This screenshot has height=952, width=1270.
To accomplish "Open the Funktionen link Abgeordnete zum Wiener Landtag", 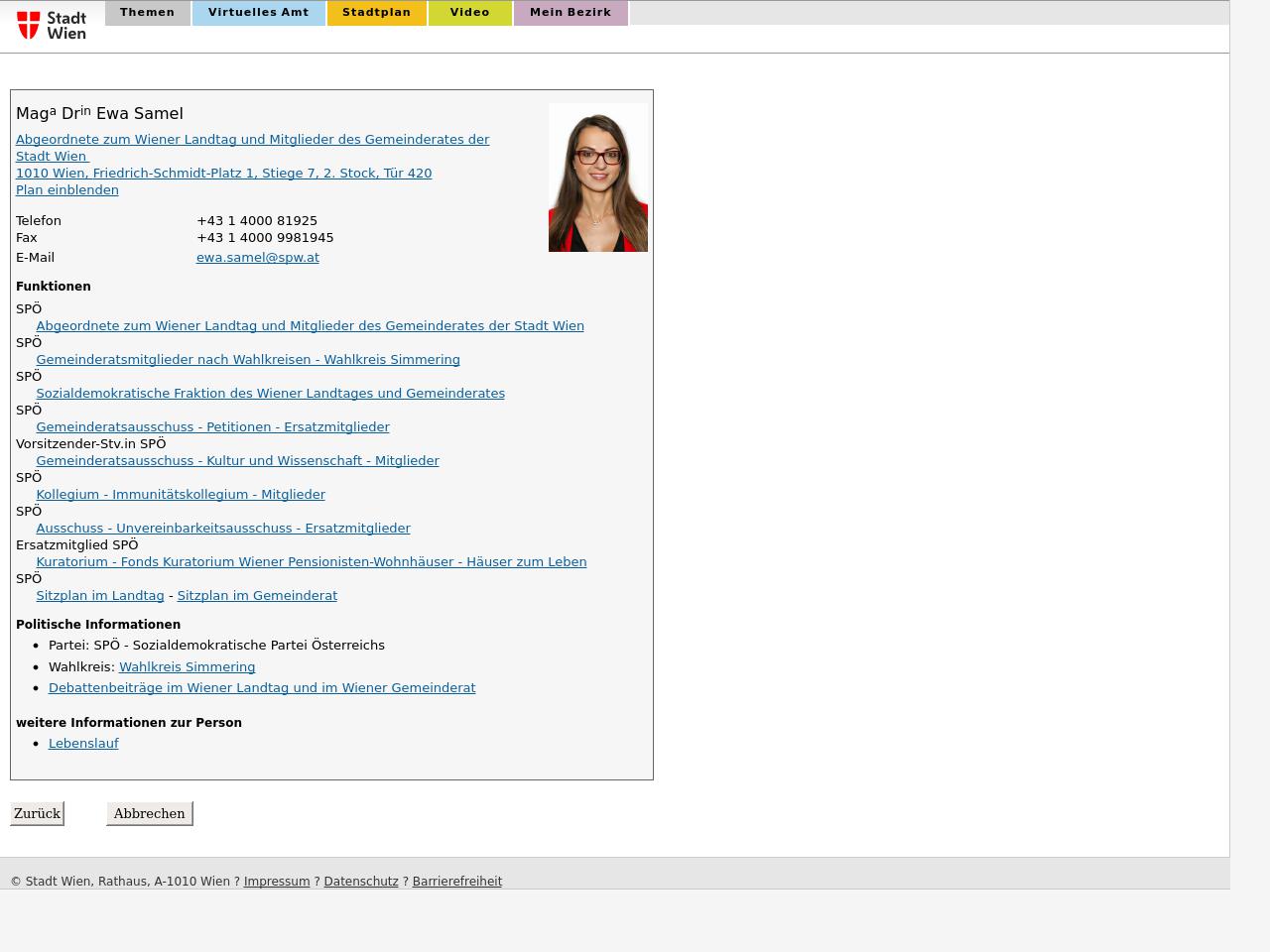I will pos(310,325).
